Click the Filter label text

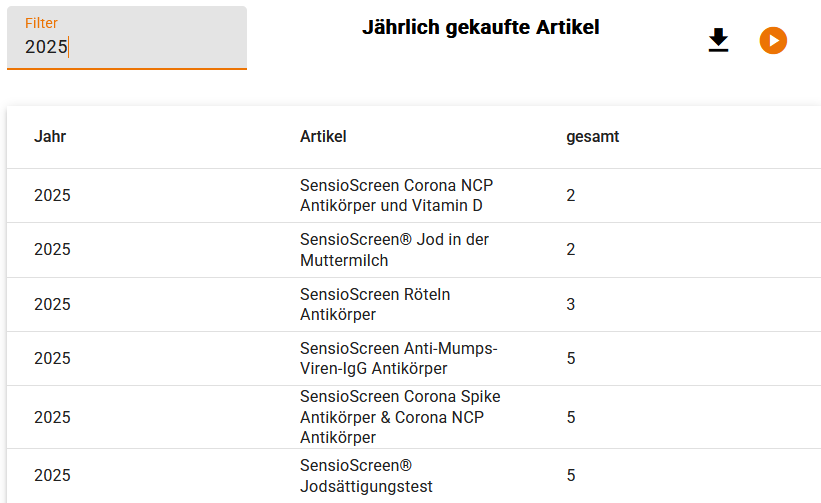[41, 23]
